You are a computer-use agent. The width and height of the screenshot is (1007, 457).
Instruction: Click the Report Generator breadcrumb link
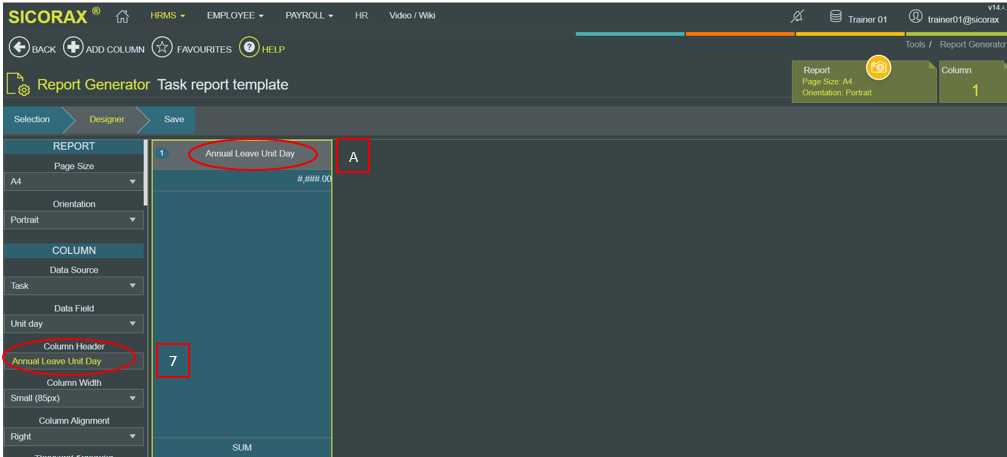click(973, 45)
